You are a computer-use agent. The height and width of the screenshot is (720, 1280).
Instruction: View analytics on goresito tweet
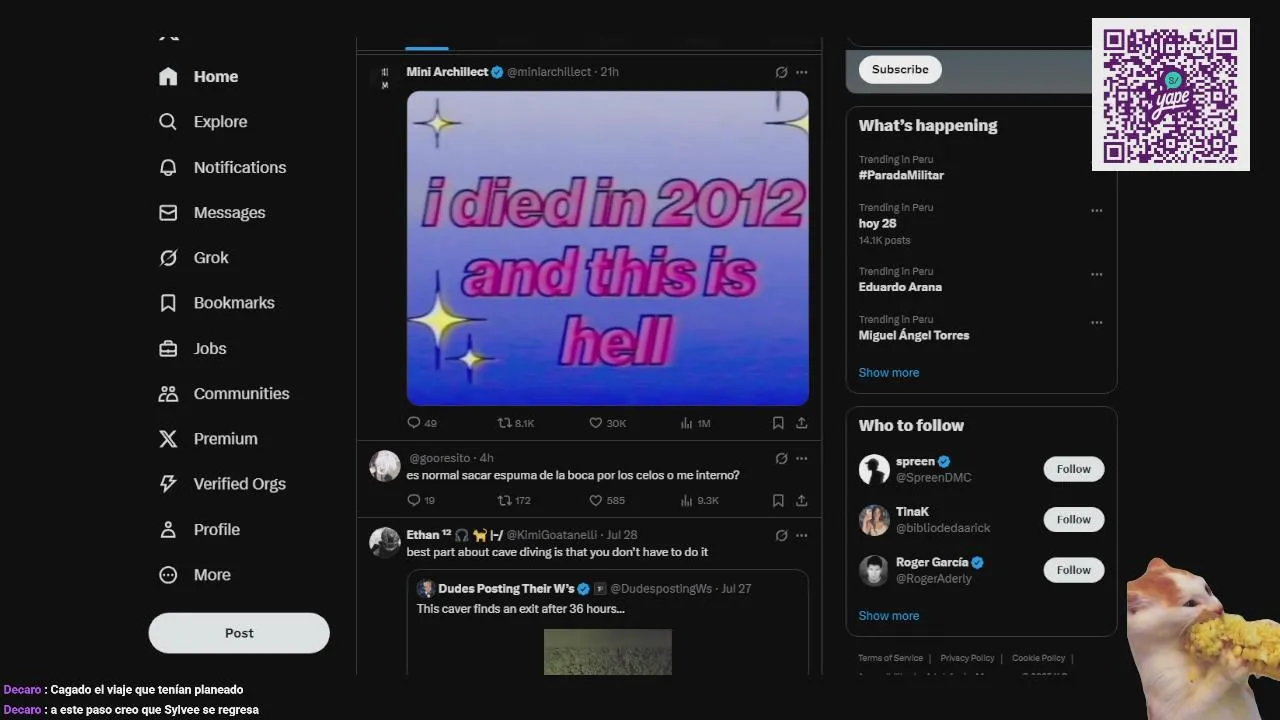tap(699, 500)
